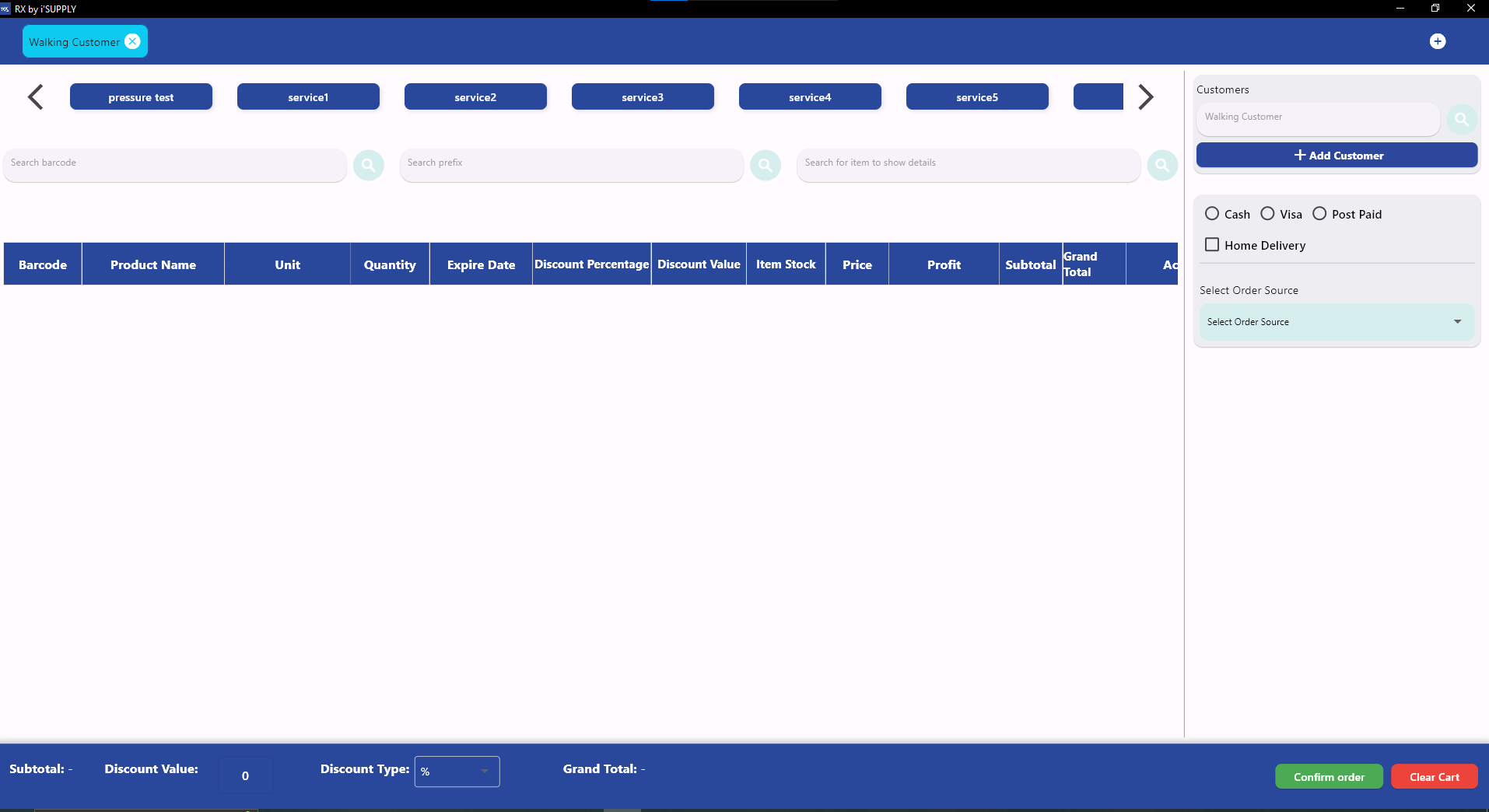Add a new customer tab with plus icon

[1438, 41]
